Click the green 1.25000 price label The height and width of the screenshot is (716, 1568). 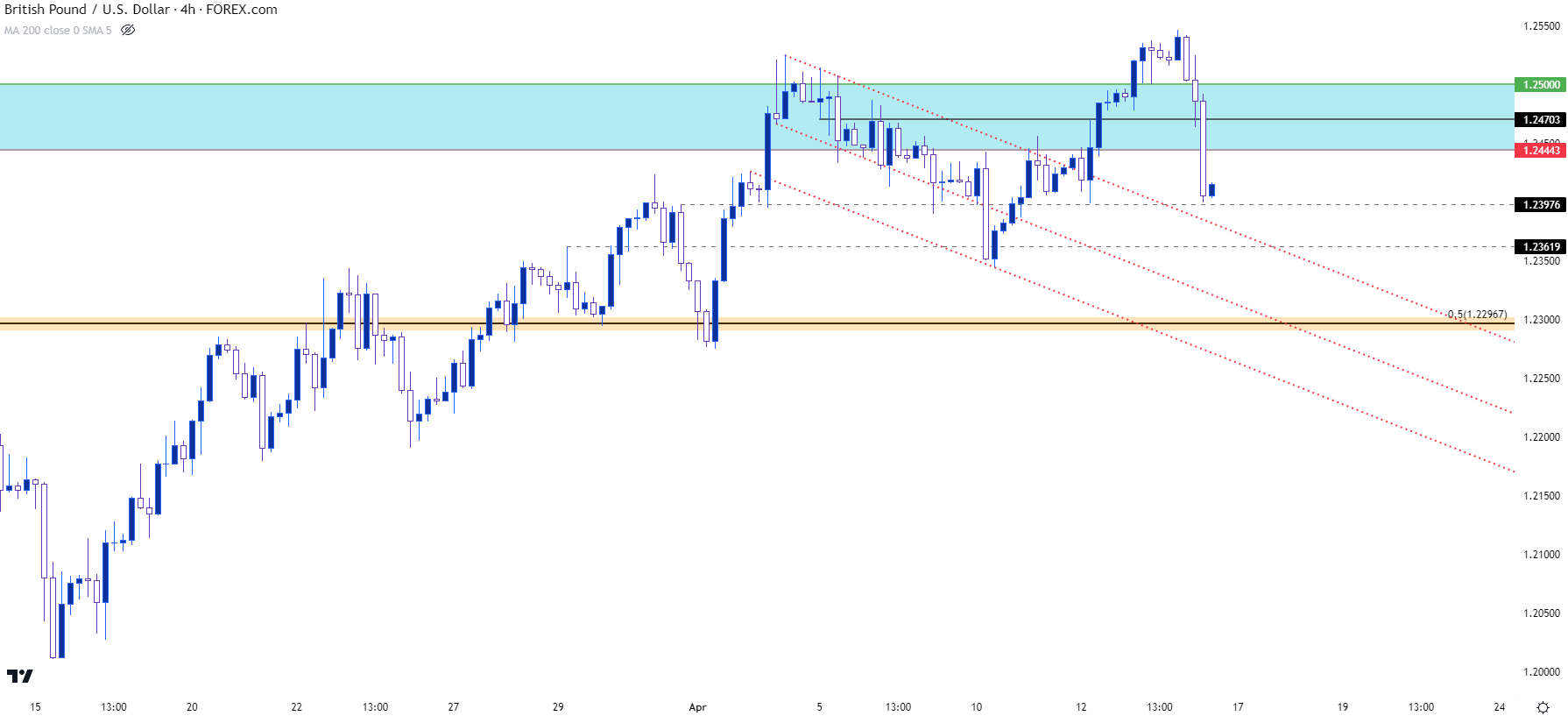1540,85
